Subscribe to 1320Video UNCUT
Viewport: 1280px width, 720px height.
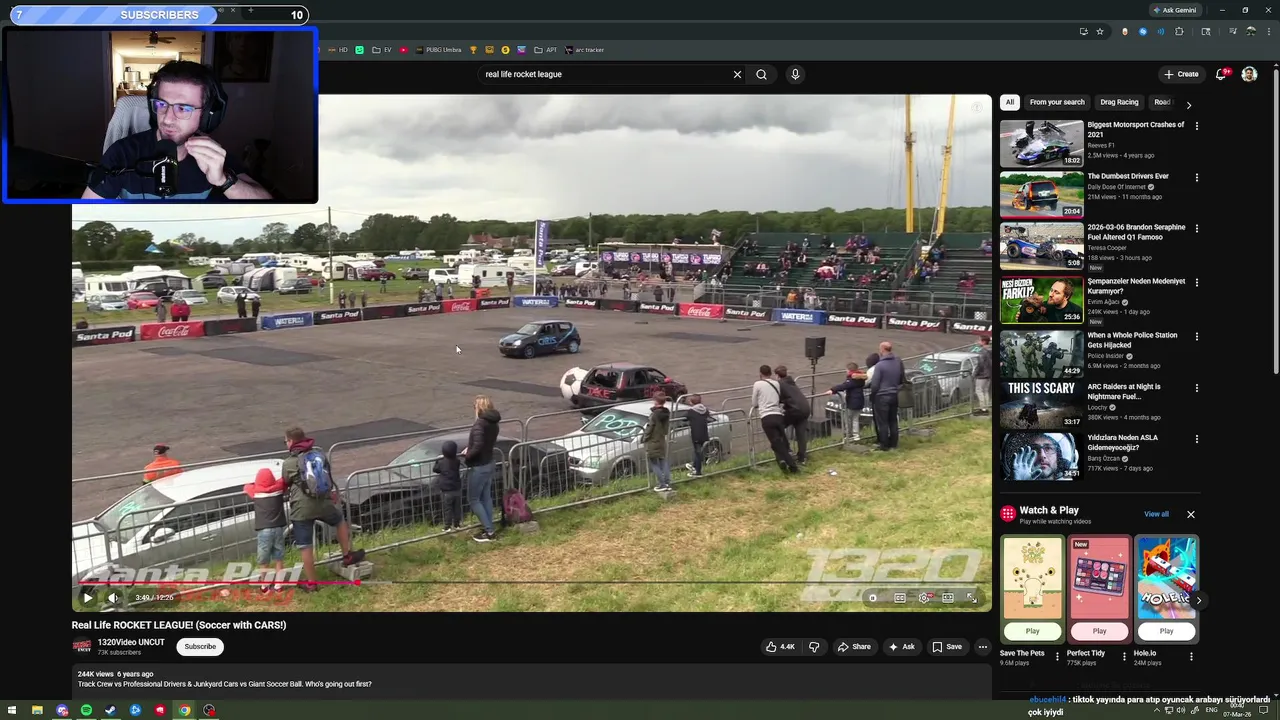pyautogui.click(x=200, y=647)
